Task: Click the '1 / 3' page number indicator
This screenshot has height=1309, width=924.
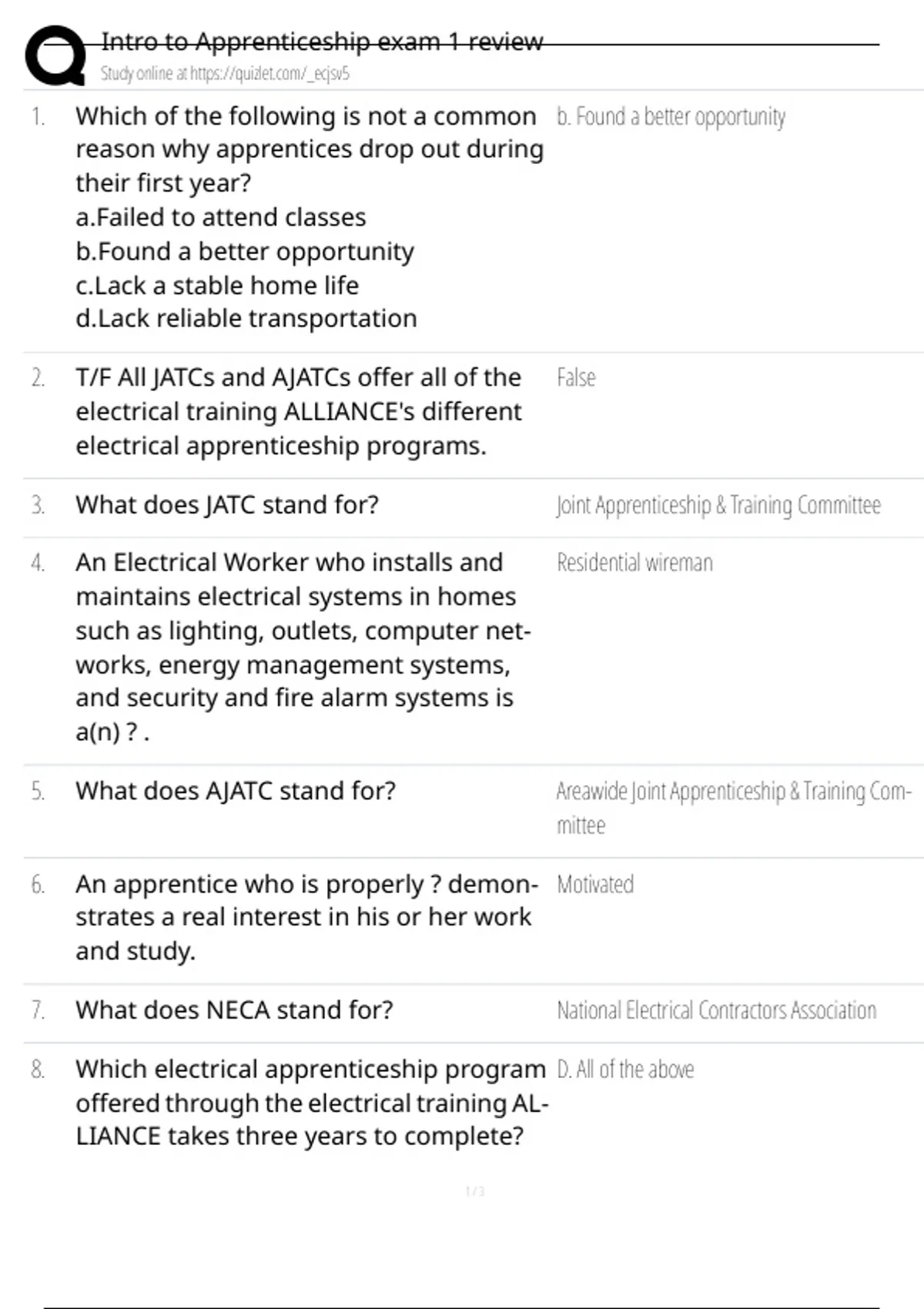Action: coord(475,1192)
